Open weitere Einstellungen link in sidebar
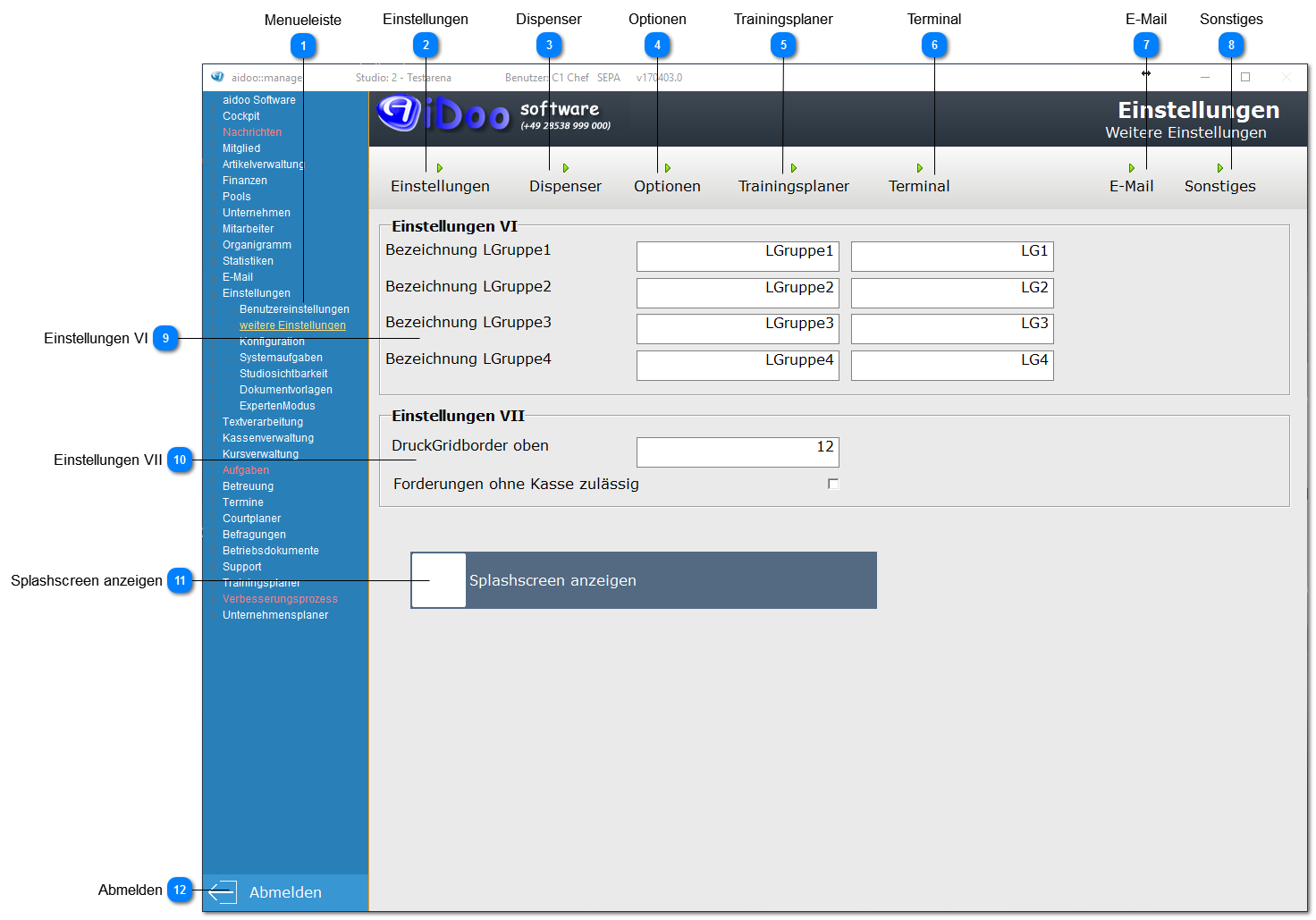 pos(292,325)
